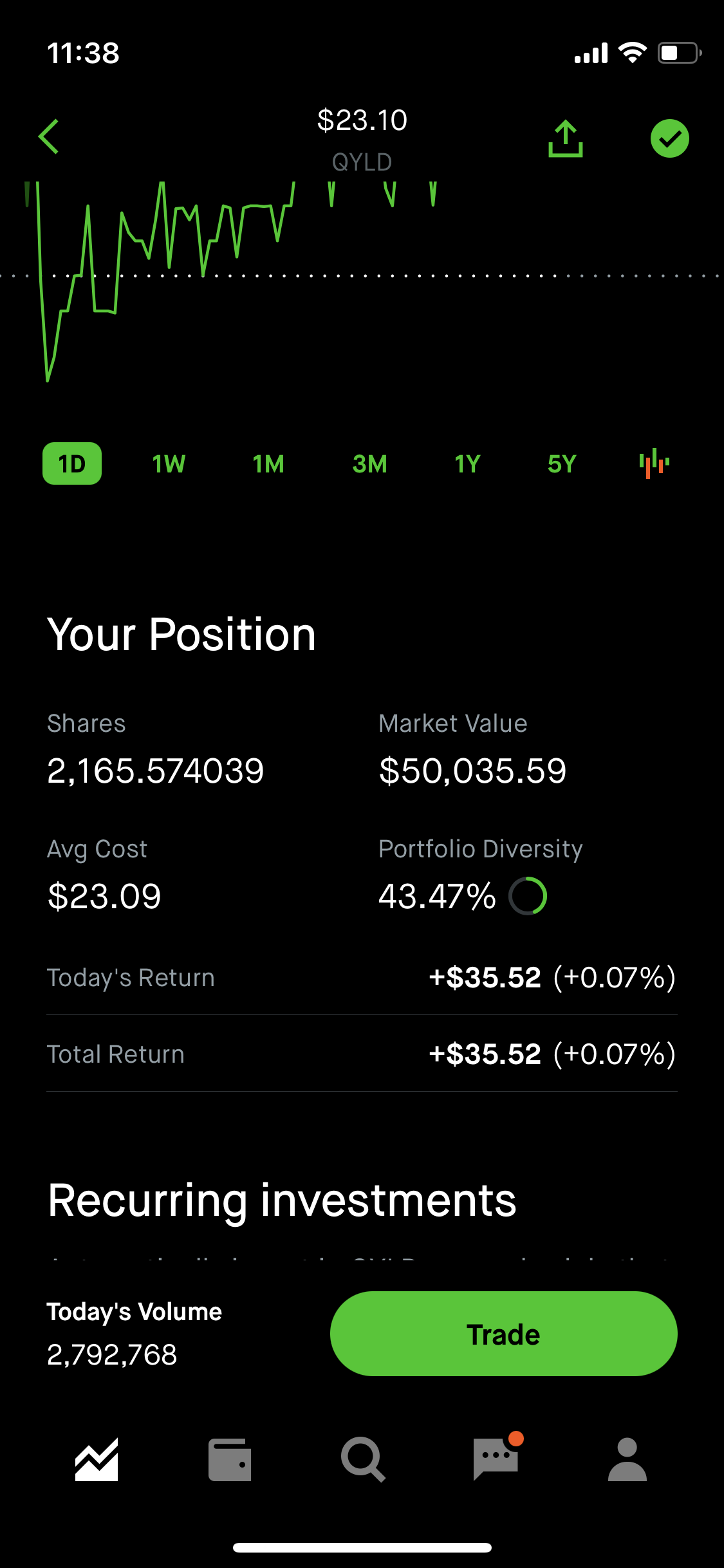The width and height of the screenshot is (724, 1568).
Task: Tap the green back arrow
Action: click(49, 136)
